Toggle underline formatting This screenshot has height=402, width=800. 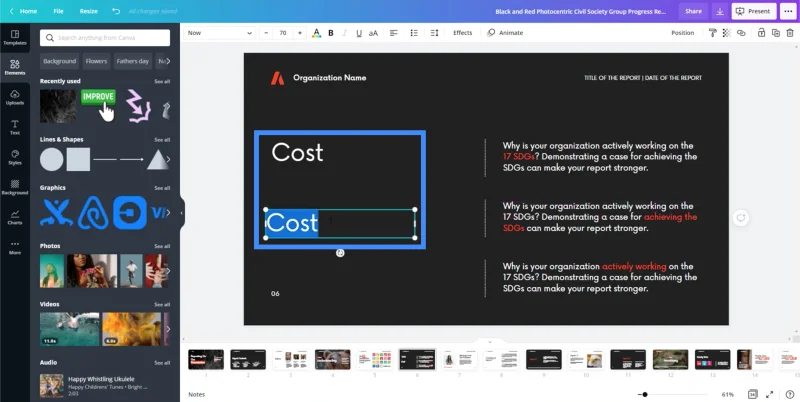click(x=359, y=33)
